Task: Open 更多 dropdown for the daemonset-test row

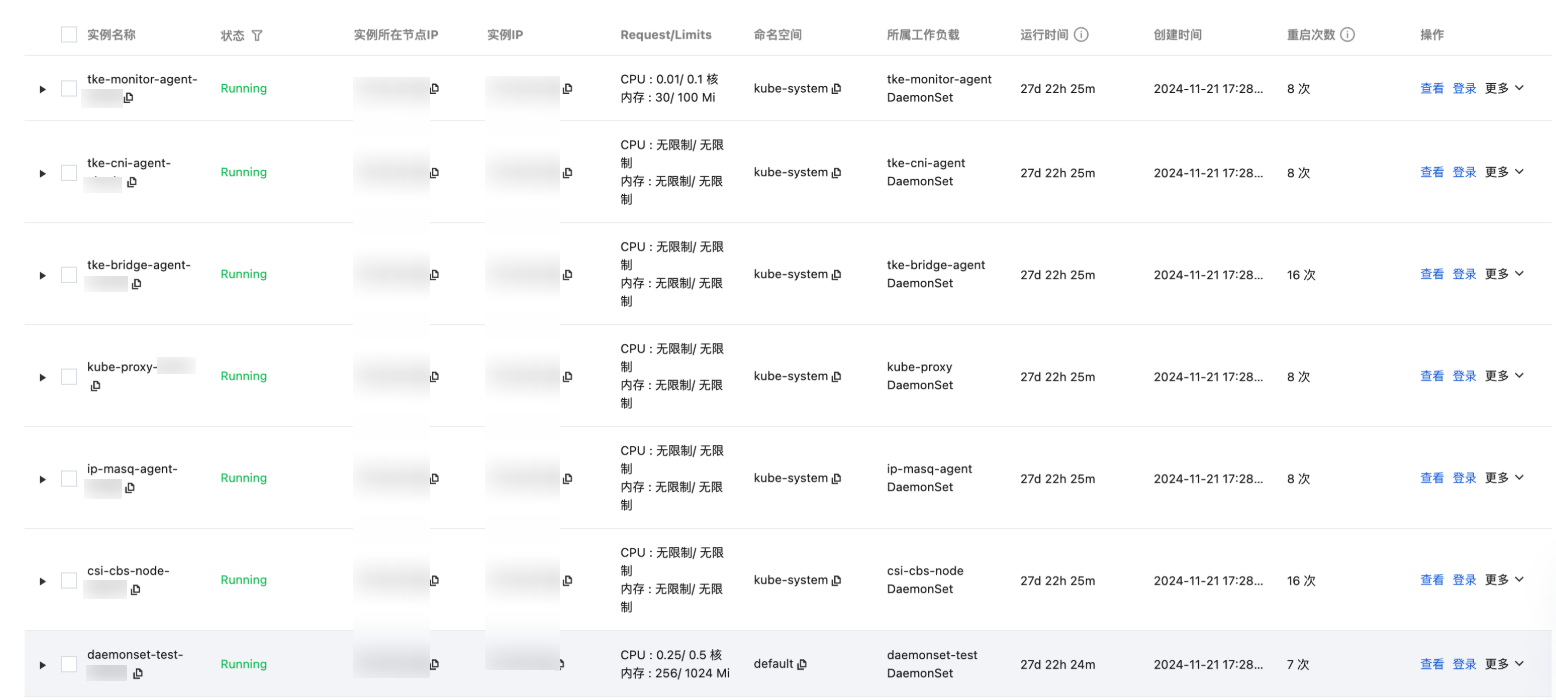Action: (1504, 664)
